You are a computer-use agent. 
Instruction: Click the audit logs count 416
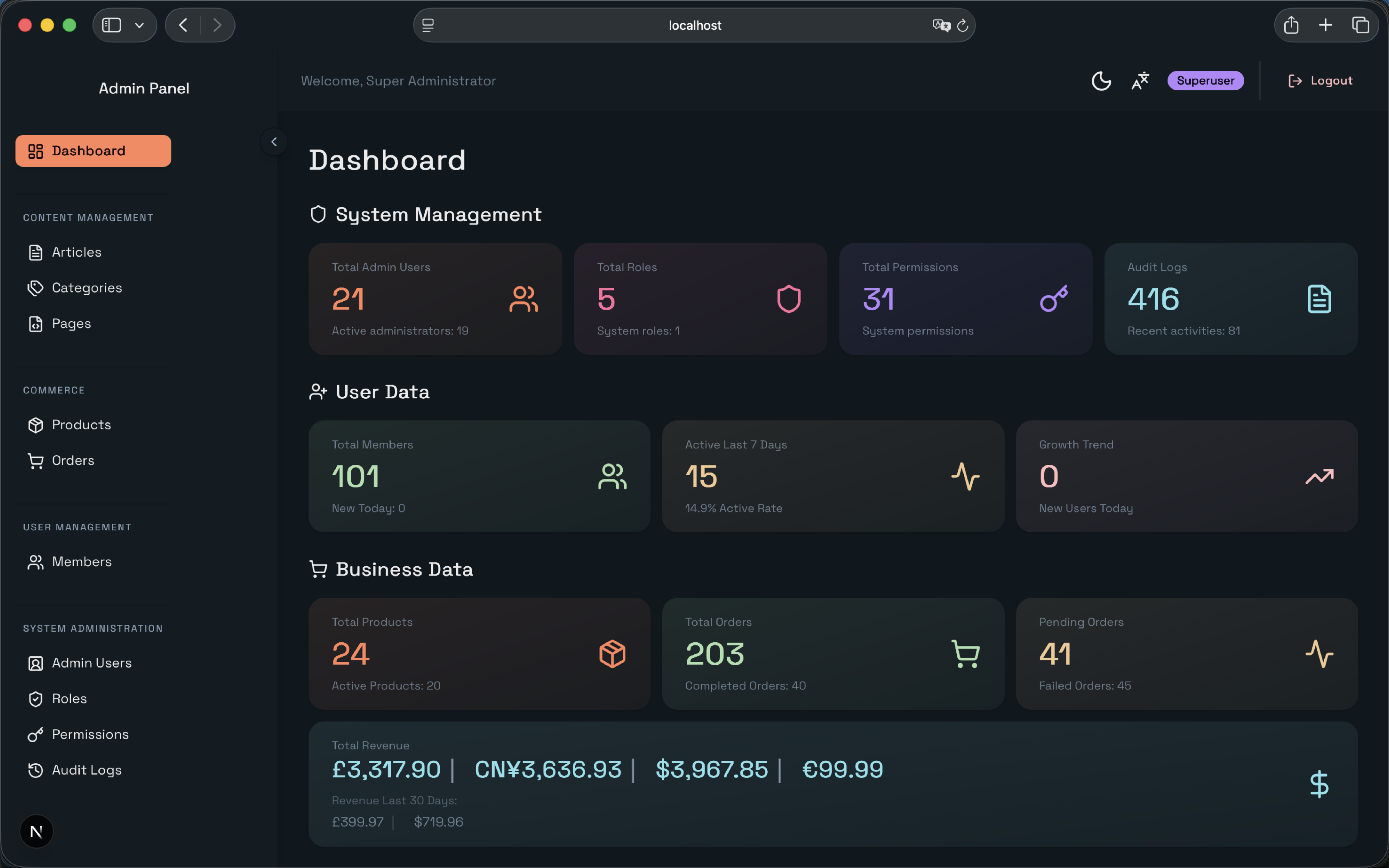tap(1153, 299)
